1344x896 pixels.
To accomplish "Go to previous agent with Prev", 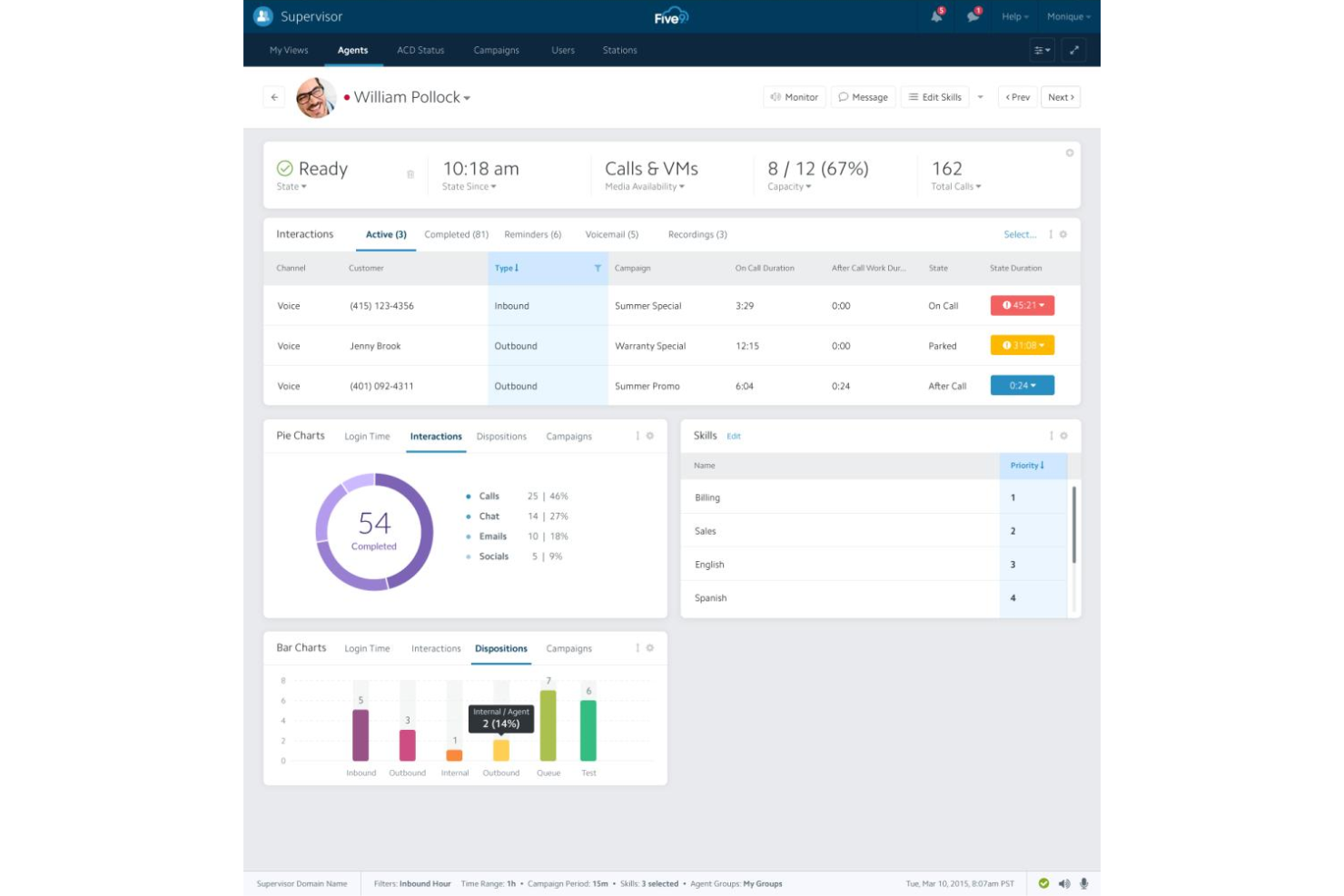I will pyautogui.click(x=1018, y=97).
